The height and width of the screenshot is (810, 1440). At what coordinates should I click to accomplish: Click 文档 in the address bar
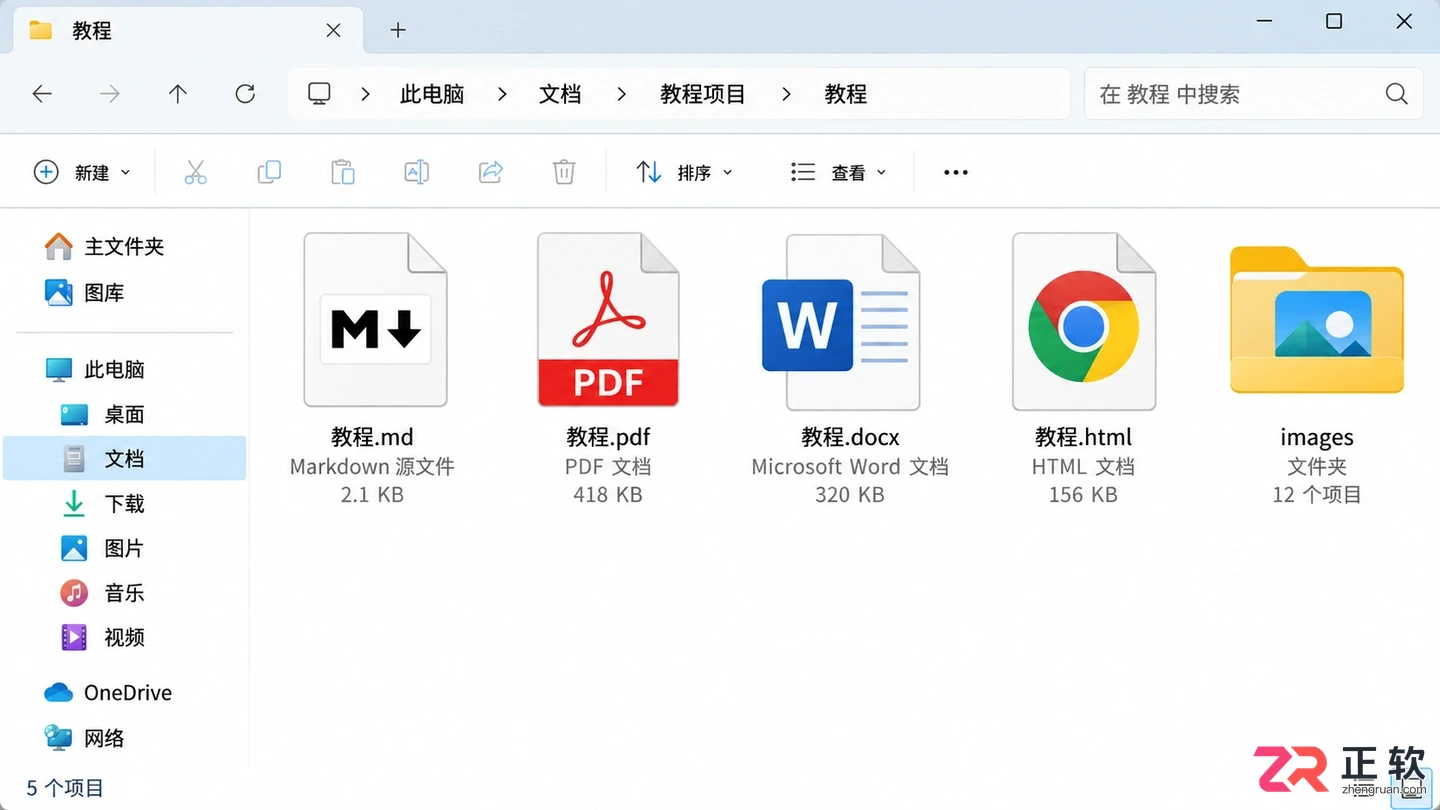pos(560,94)
